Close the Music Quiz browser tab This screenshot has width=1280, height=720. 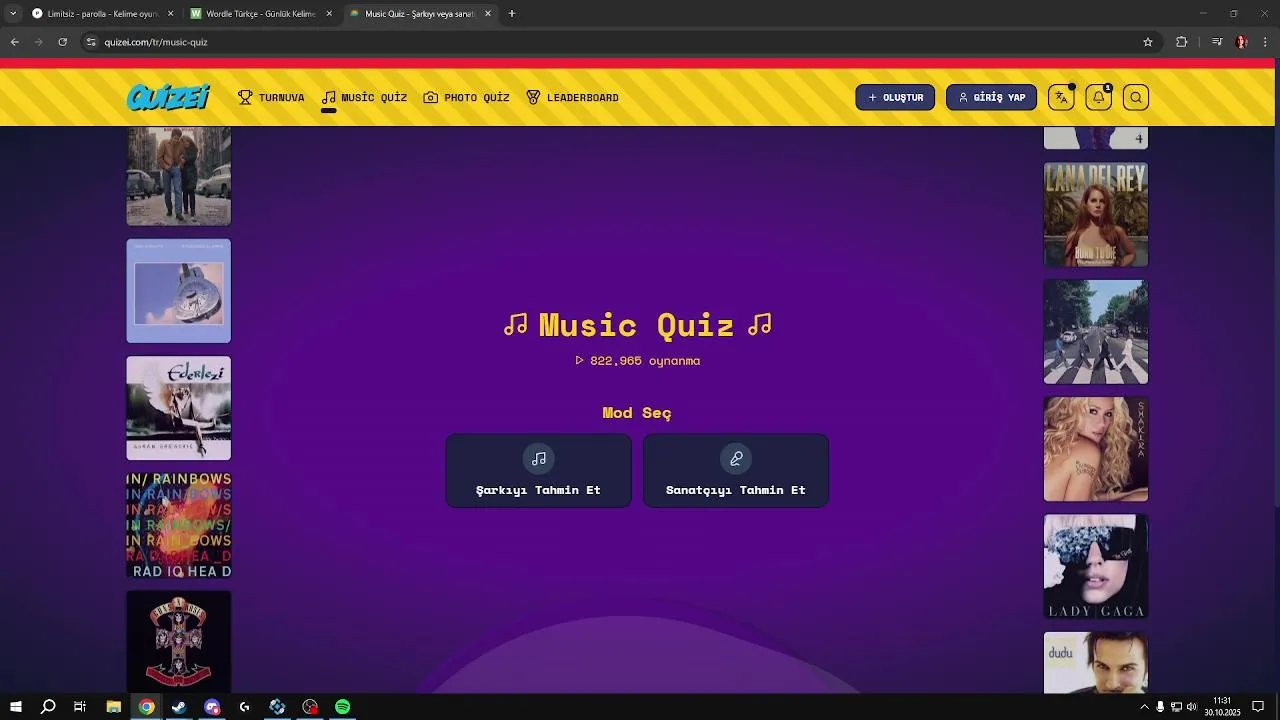488,14
